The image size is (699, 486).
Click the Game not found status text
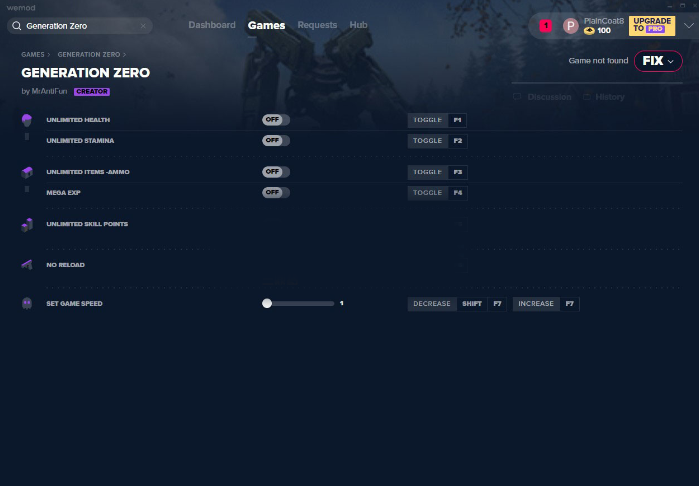(598, 61)
